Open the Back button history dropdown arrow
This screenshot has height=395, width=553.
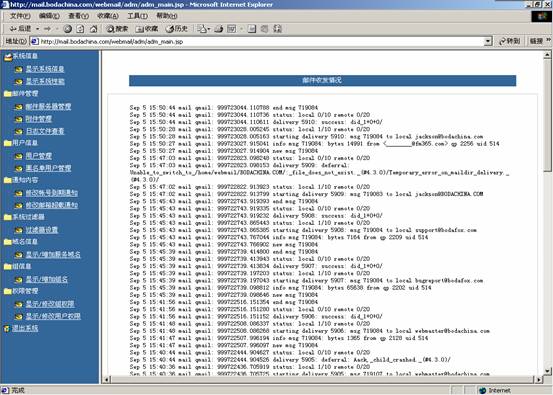coord(37,29)
